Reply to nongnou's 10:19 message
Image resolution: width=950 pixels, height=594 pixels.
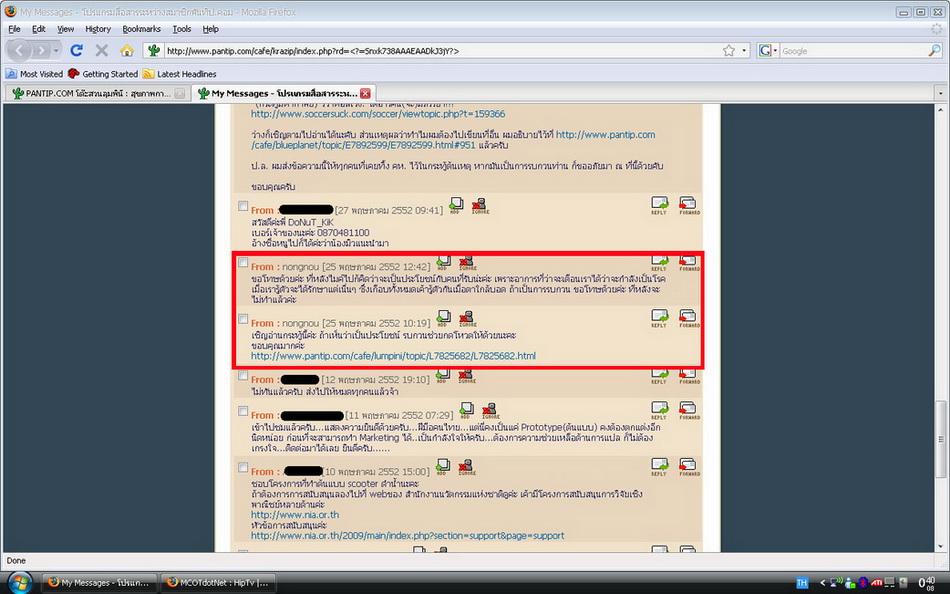(659, 318)
